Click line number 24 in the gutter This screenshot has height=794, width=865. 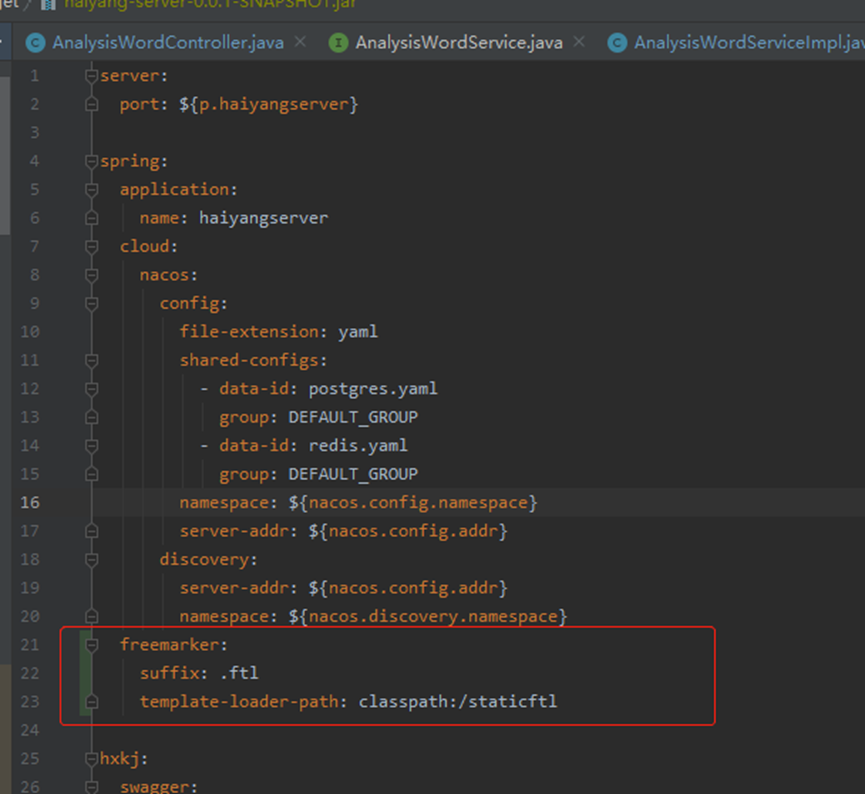coord(30,730)
